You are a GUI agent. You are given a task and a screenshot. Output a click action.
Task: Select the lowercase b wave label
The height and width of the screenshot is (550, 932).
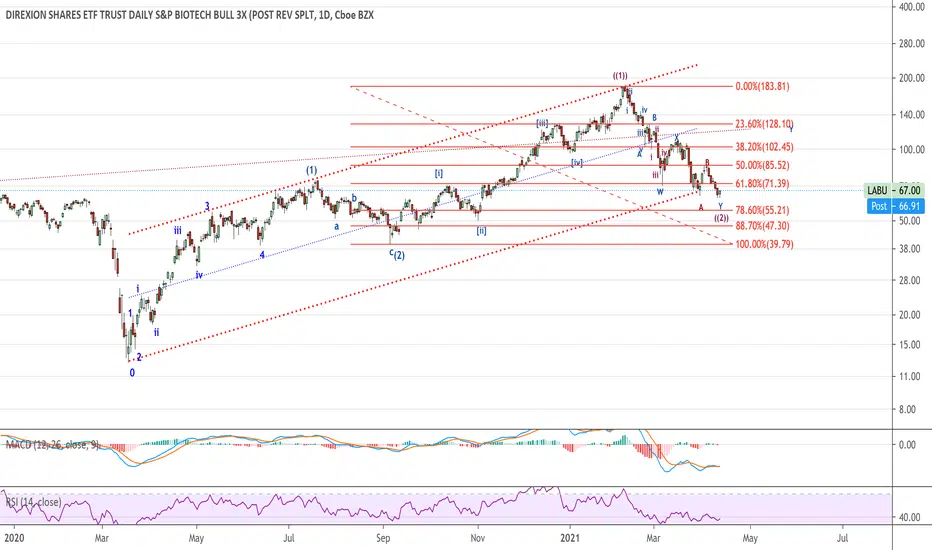(x=354, y=198)
